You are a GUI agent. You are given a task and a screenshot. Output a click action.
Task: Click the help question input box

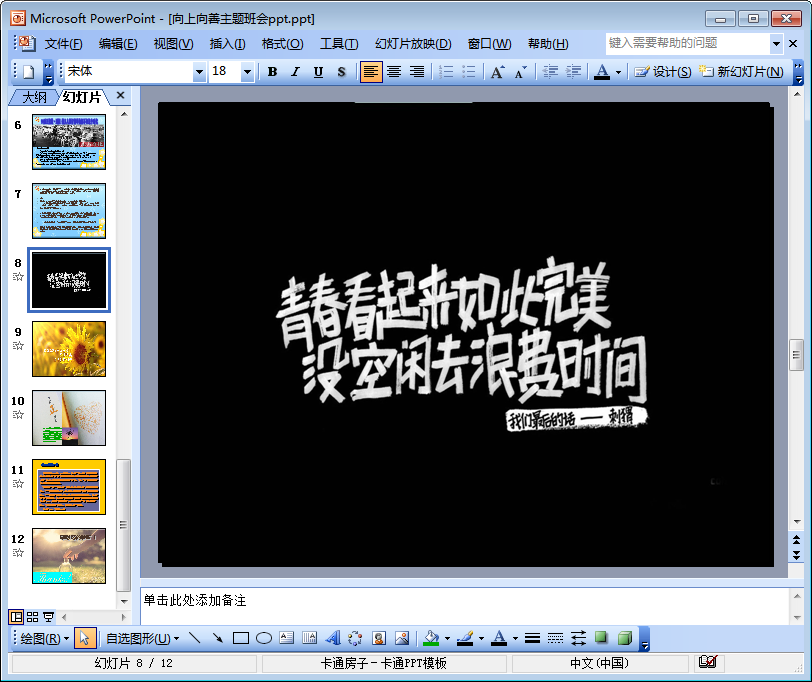click(x=688, y=43)
